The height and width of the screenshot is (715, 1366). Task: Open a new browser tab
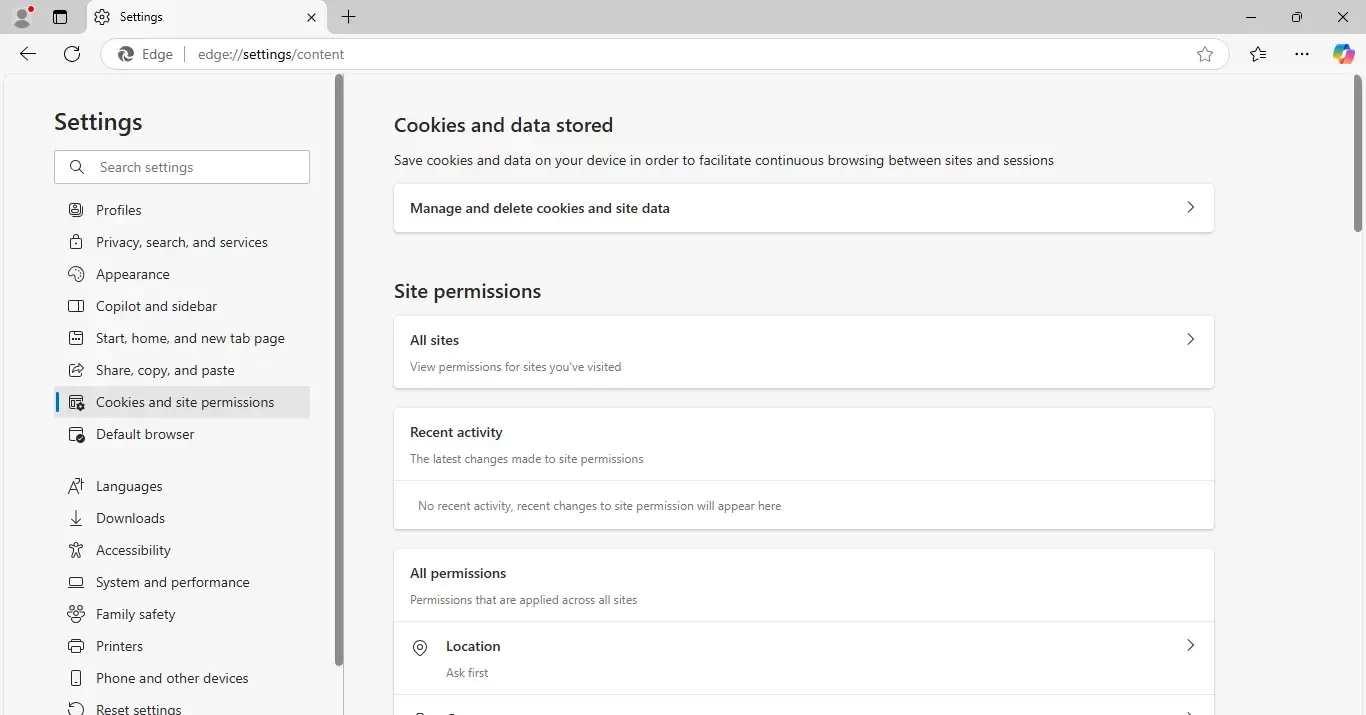[349, 17]
